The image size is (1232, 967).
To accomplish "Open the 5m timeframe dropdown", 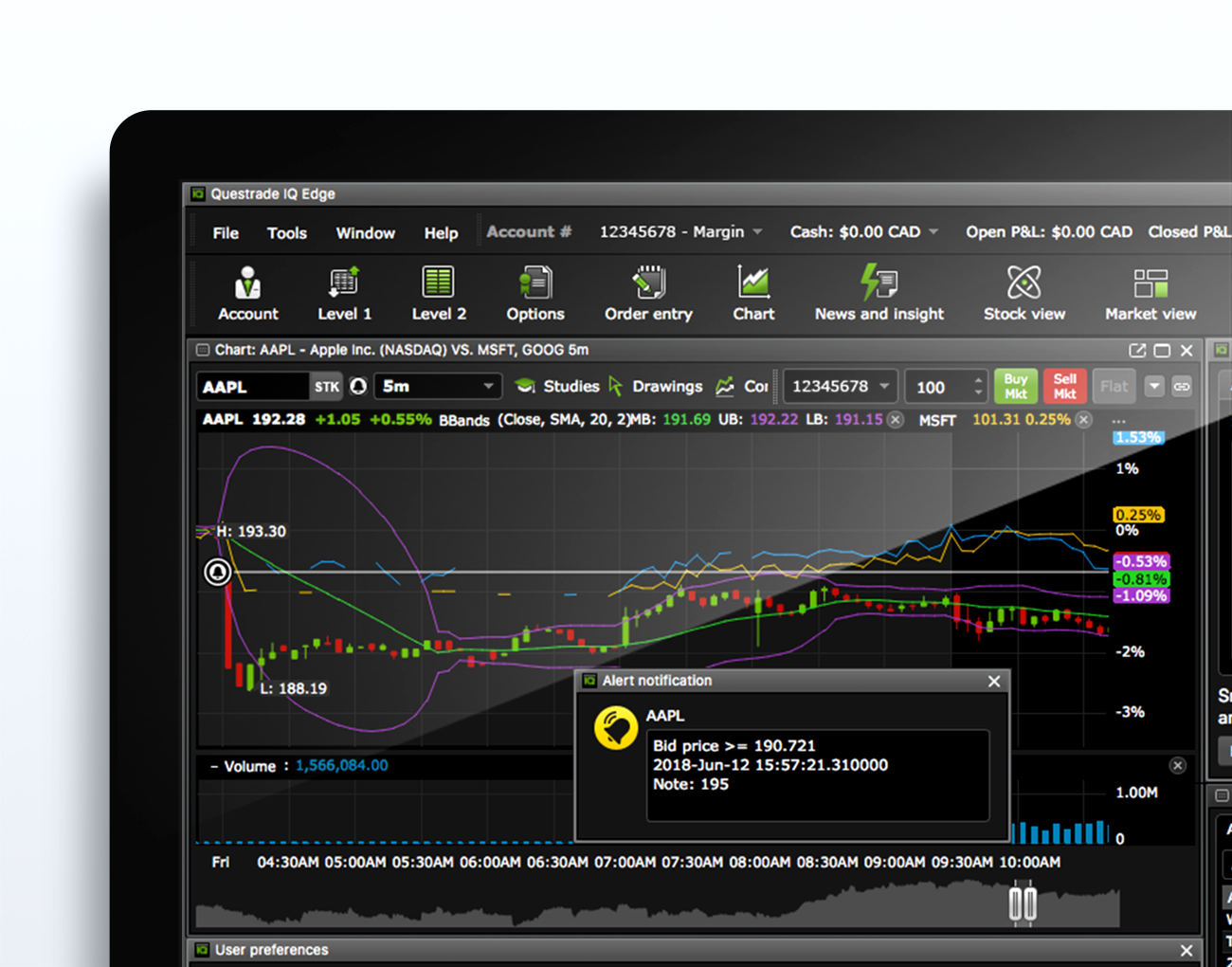I will click(x=438, y=386).
